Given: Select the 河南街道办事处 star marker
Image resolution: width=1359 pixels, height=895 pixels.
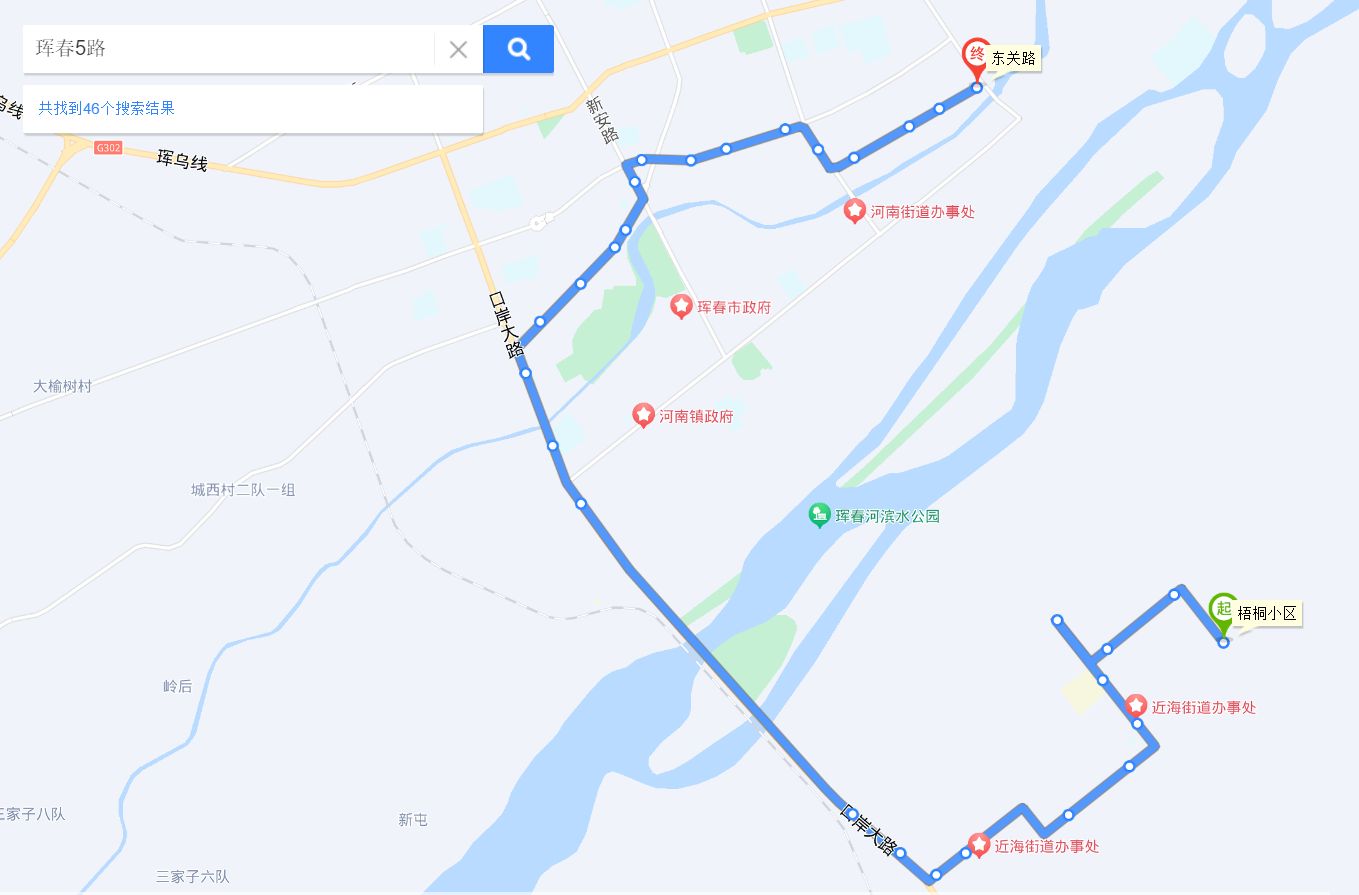Looking at the screenshot, I should (x=854, y=211).
